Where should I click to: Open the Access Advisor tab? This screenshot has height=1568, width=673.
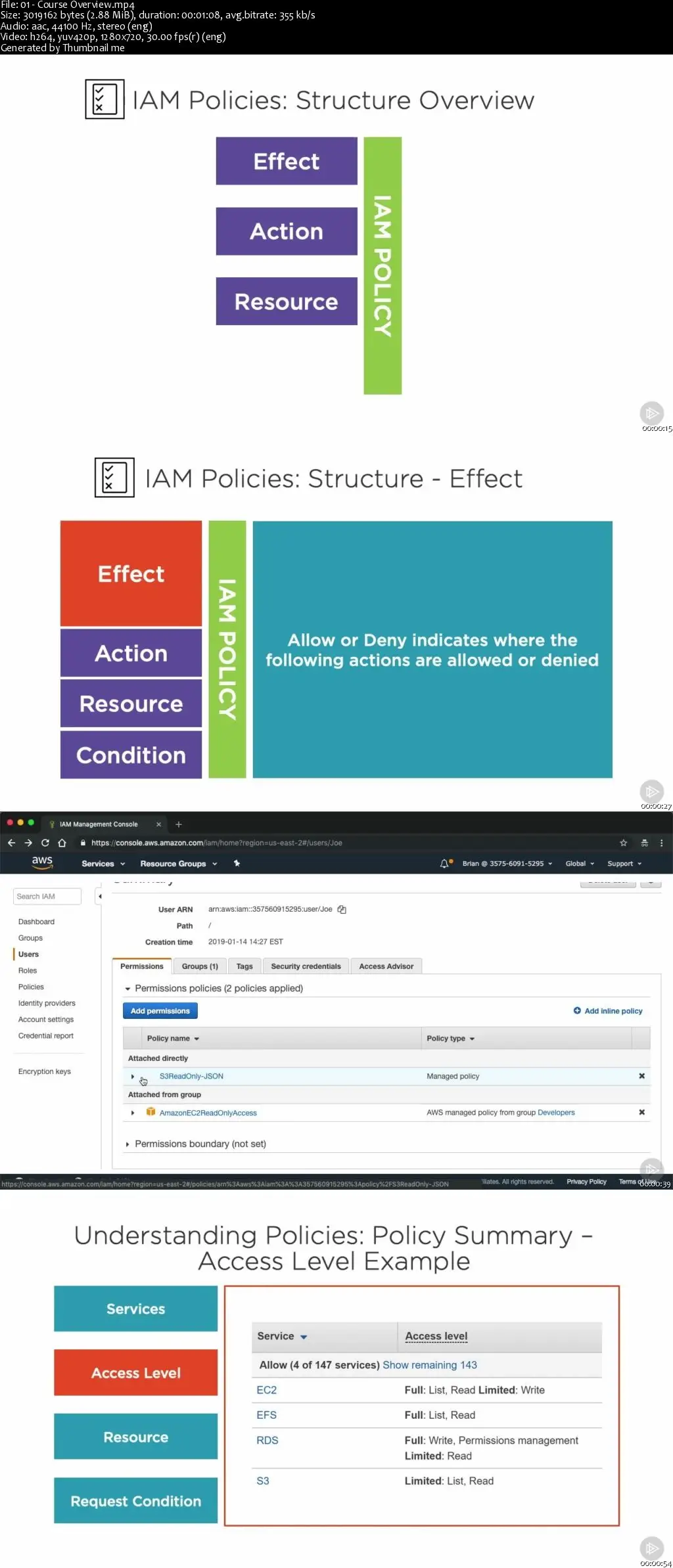pyautogui.click(x=386, y=966)
